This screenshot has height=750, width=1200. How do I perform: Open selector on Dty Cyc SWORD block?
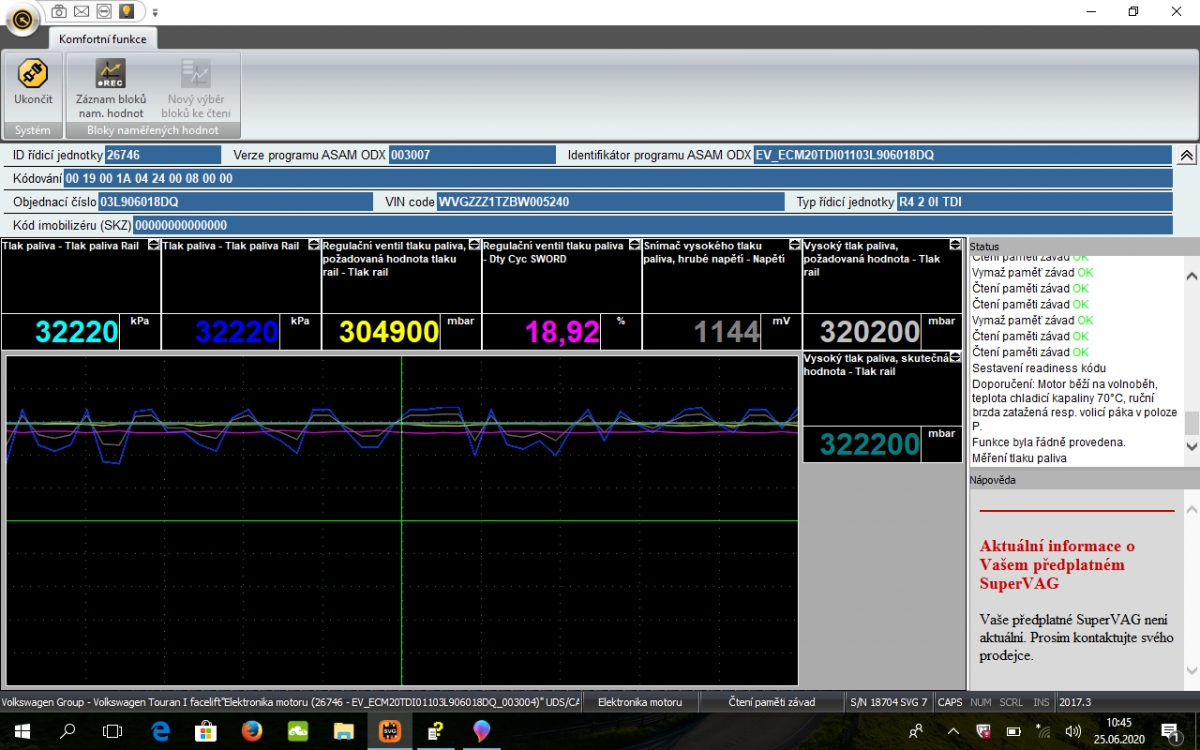pos(634,245)
